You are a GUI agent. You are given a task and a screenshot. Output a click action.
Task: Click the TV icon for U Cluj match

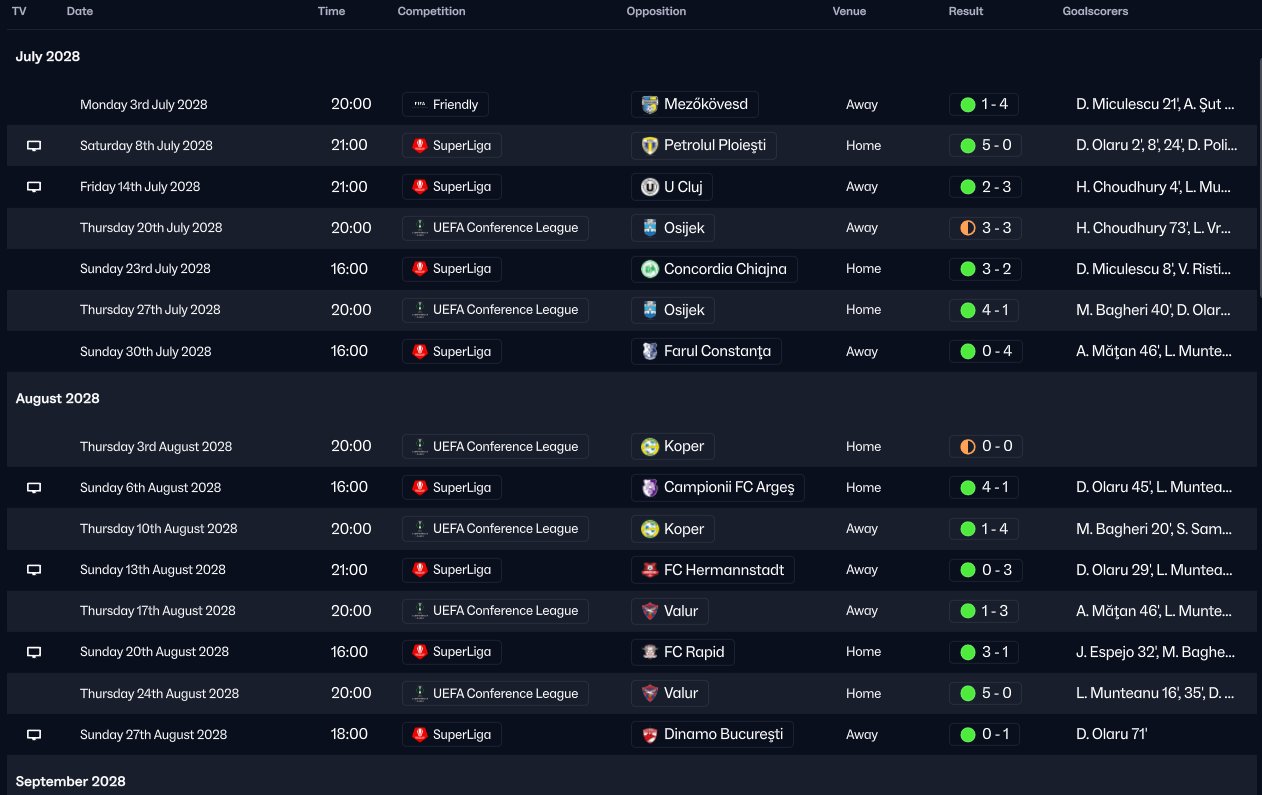[x=34, y=187]
